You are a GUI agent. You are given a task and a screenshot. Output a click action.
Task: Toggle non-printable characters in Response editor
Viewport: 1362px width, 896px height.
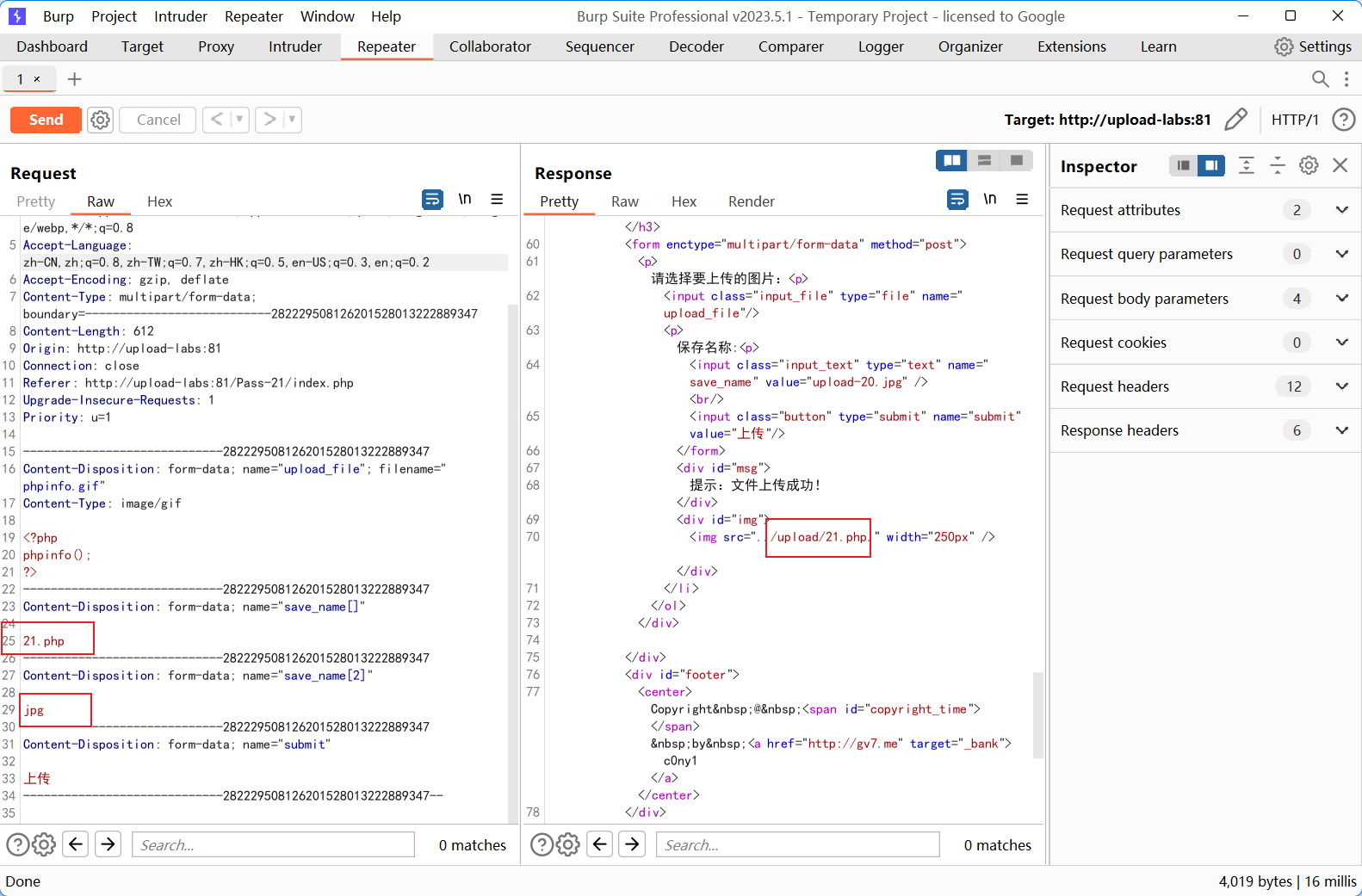pos(990,199)
